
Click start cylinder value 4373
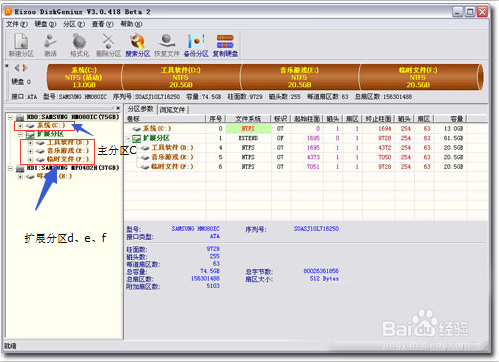pyautogui.click(x=313, y=157)
